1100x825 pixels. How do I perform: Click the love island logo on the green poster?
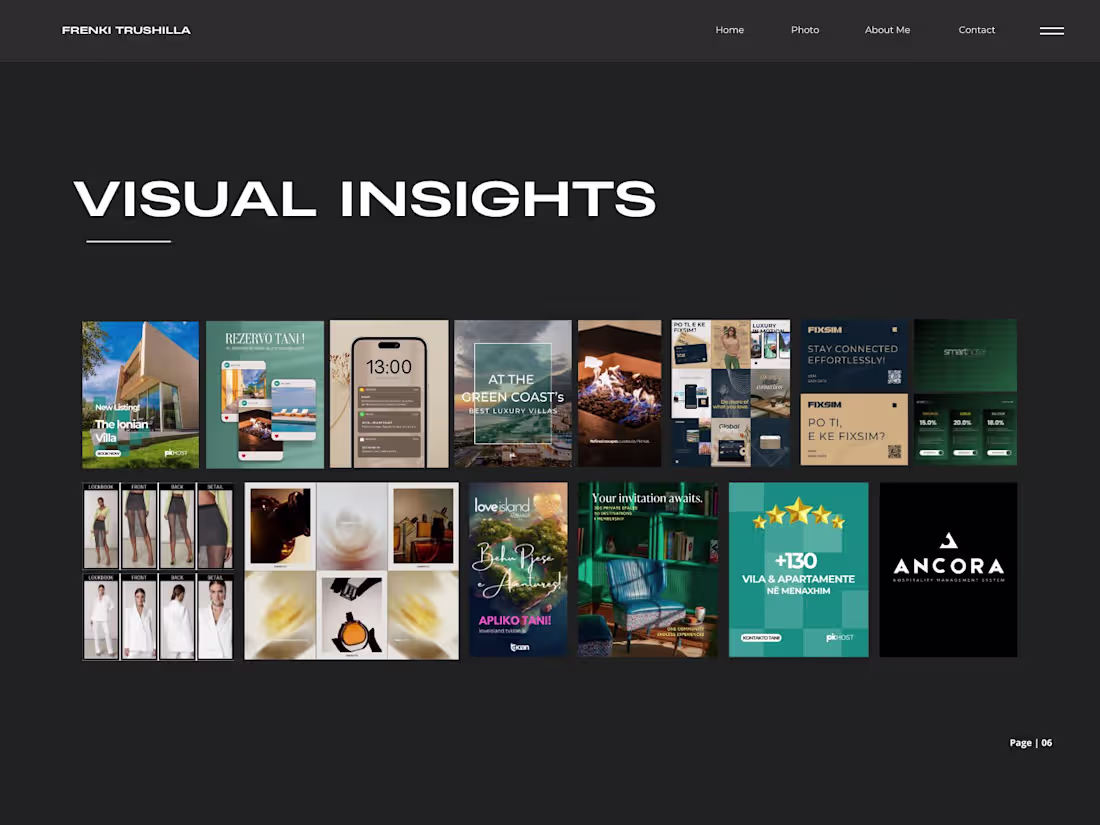(x=503, y=506)
